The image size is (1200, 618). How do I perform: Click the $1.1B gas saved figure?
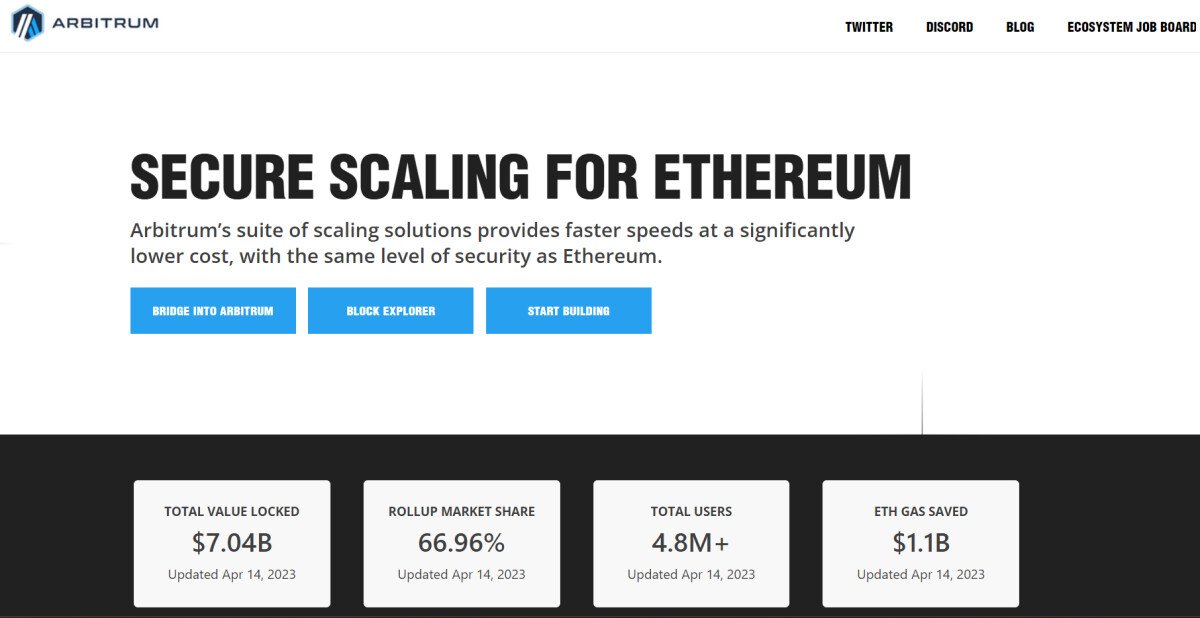(x=921, y=543)
